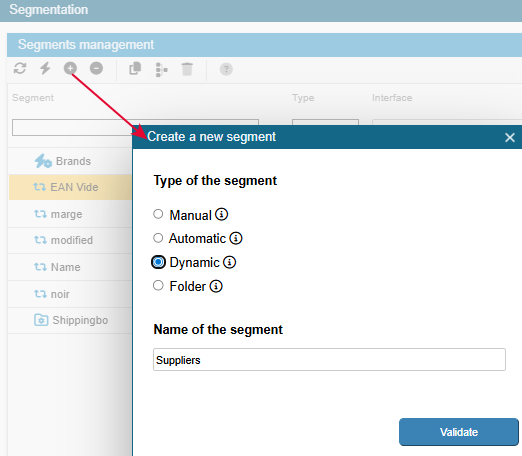The image size is (522, 456).
Task: Select the Automatic segment type
Action: click(x=158, y=238)
